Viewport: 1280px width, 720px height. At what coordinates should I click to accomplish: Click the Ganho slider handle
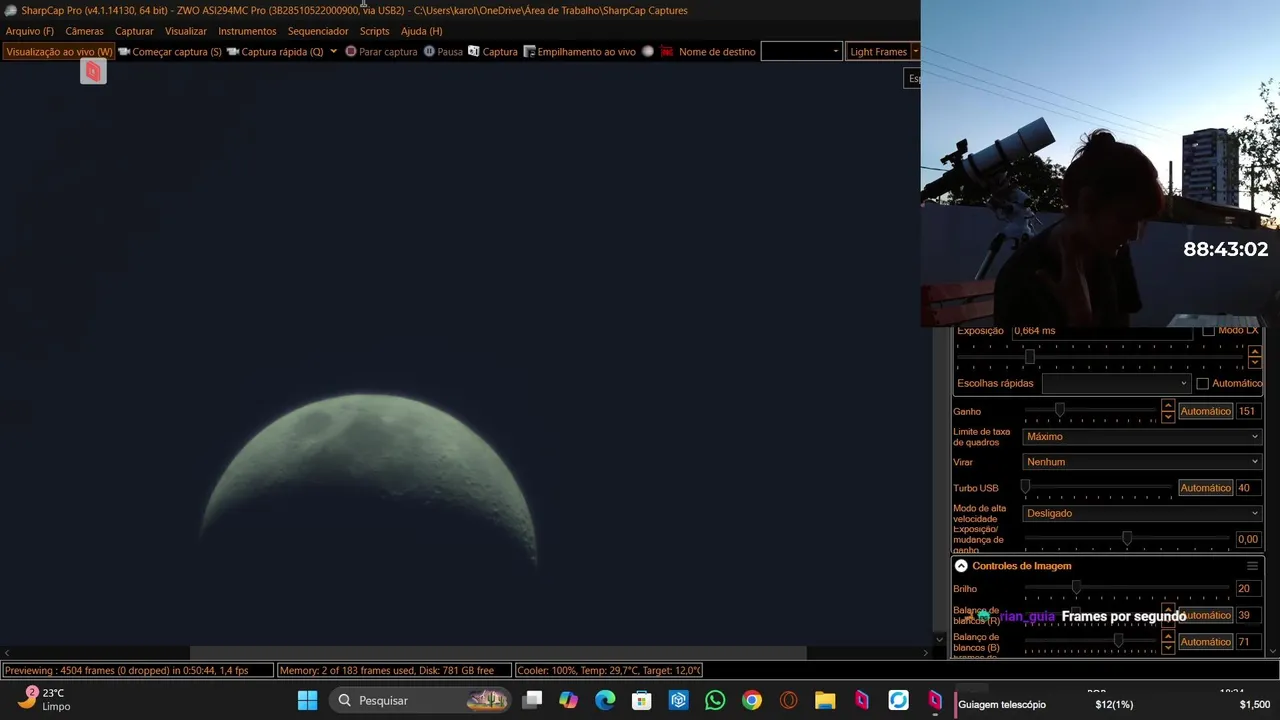(x=1059, y=410)
